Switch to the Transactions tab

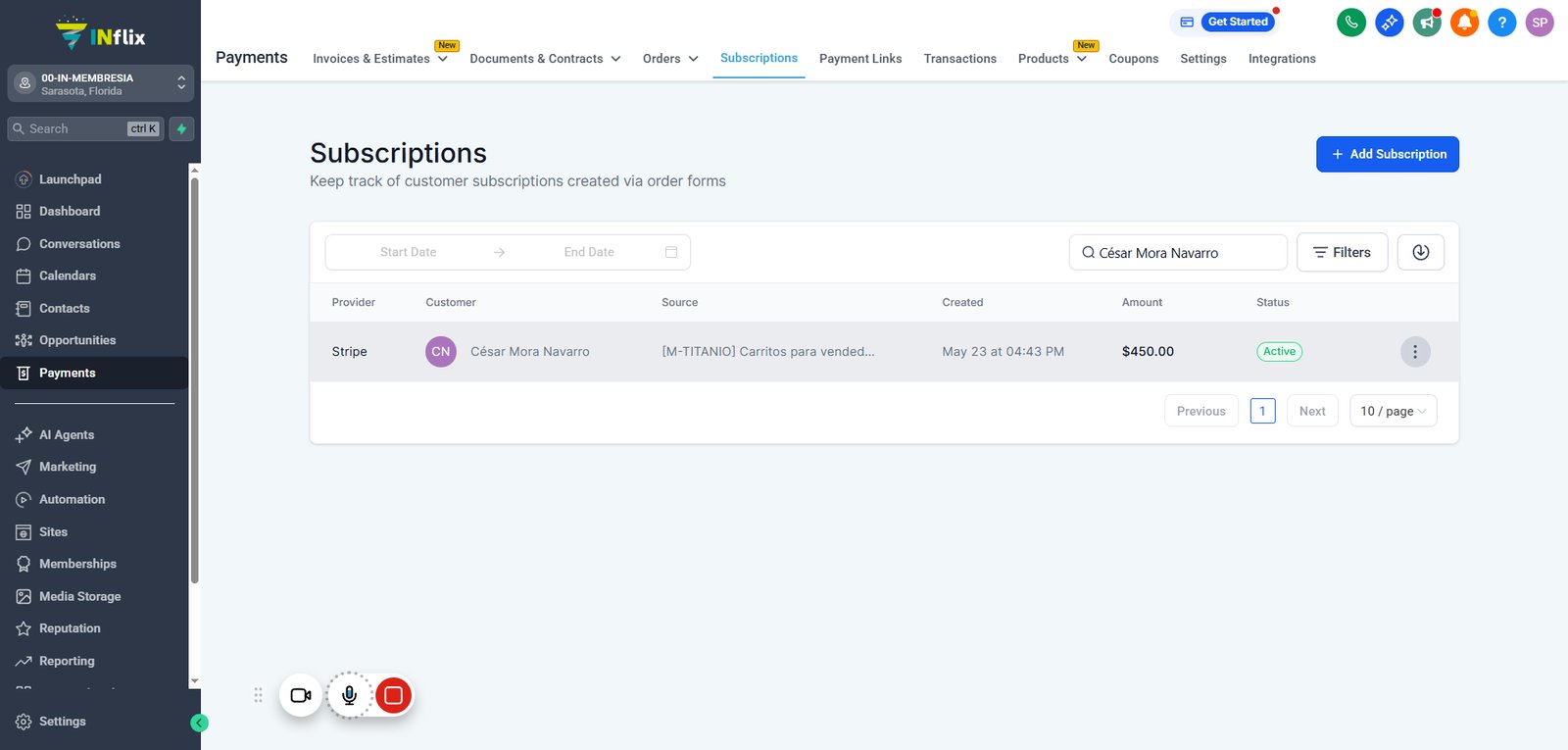(x=959, y=59)
